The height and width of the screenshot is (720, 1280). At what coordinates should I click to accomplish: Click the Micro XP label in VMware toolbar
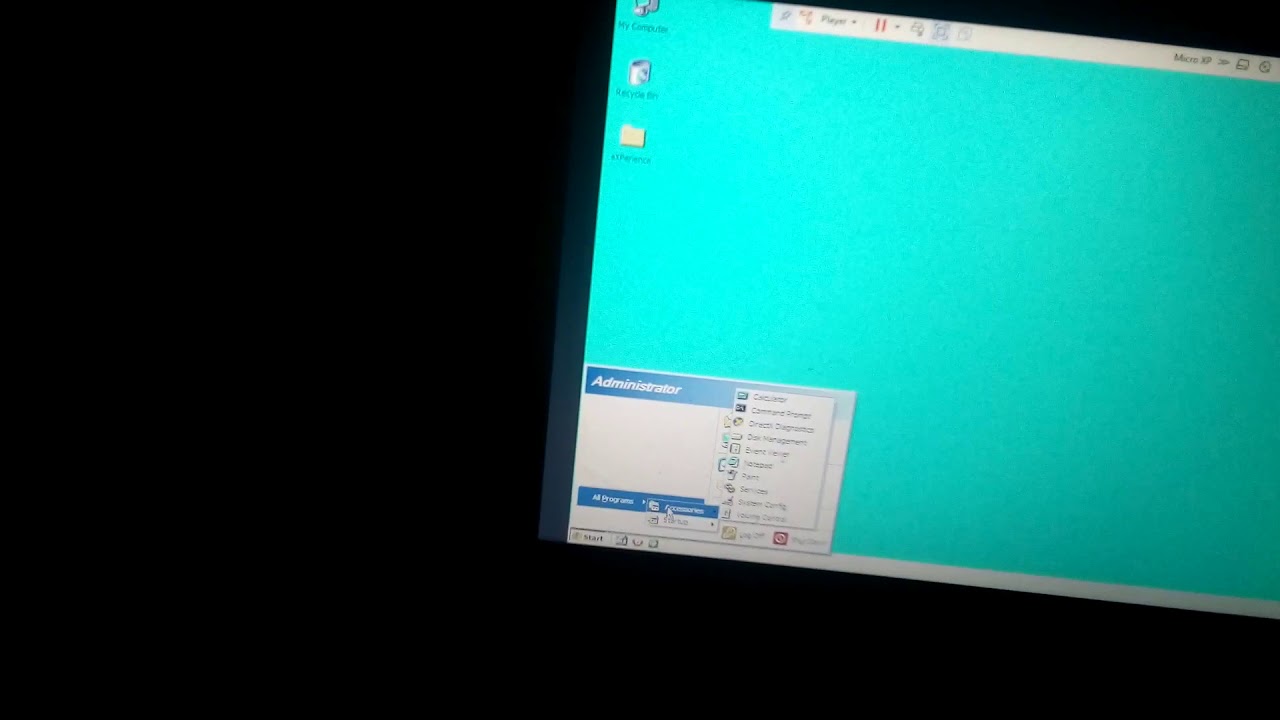(1192, 60)
